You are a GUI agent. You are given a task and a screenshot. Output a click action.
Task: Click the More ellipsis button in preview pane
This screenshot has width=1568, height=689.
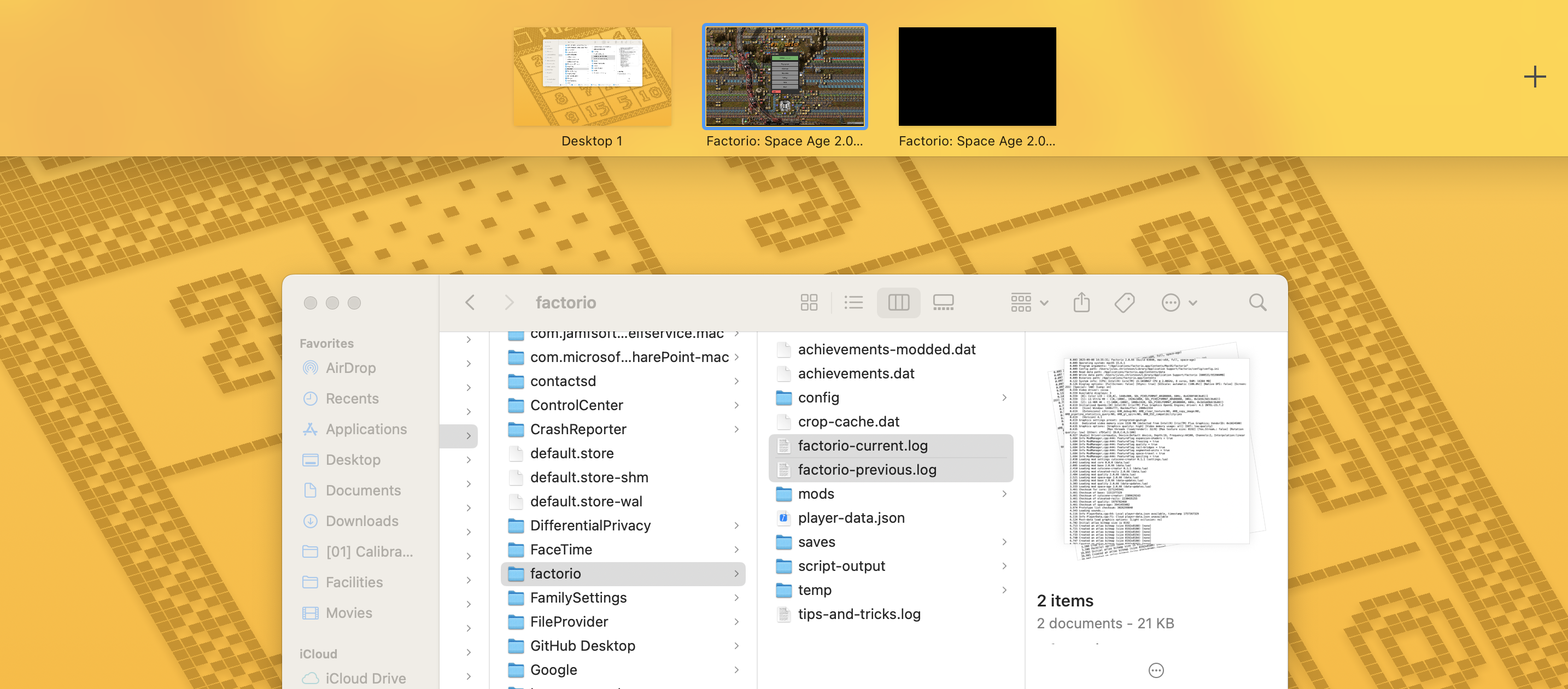(1156, 670)
